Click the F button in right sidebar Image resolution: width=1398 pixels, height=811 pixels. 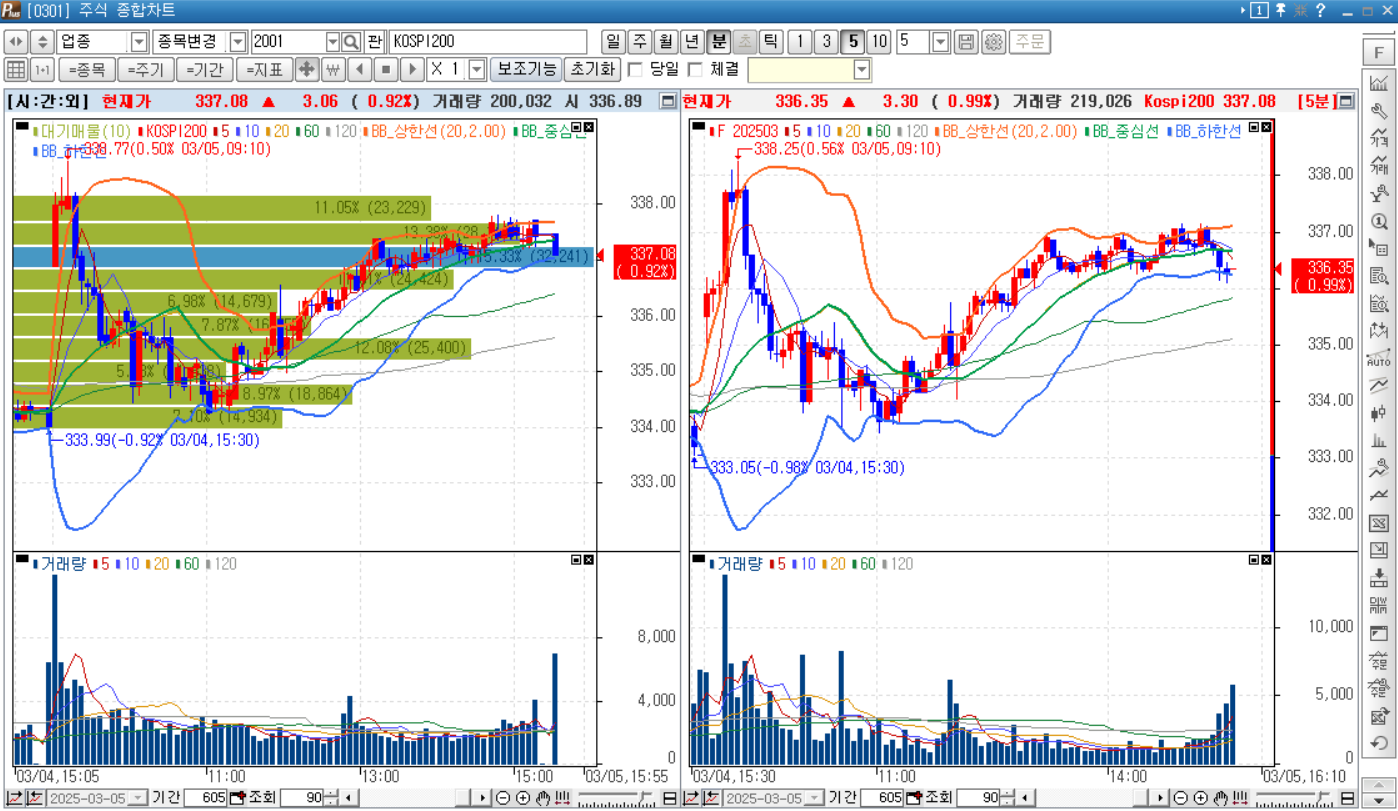1379,53
